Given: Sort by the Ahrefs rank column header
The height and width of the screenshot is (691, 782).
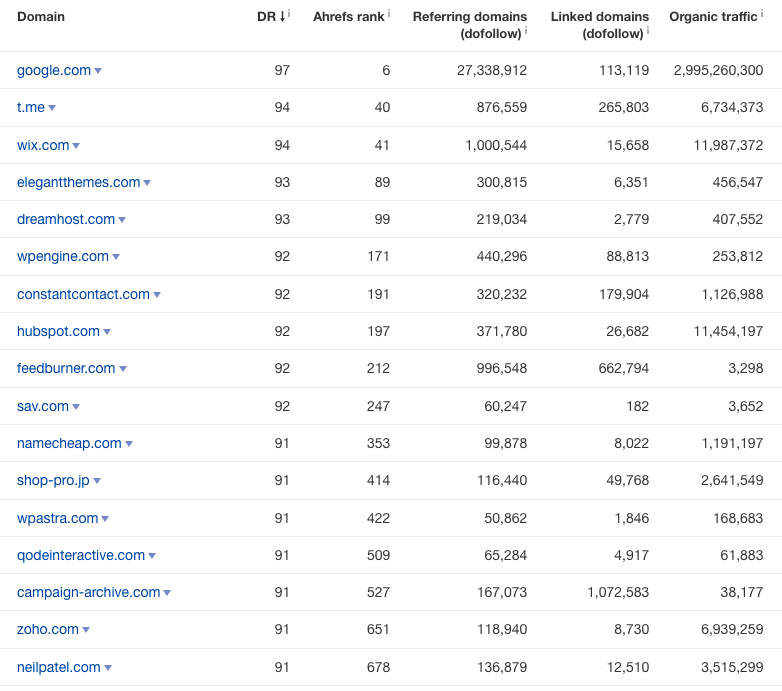Looking at the screenshot, I should click(349, 16).
